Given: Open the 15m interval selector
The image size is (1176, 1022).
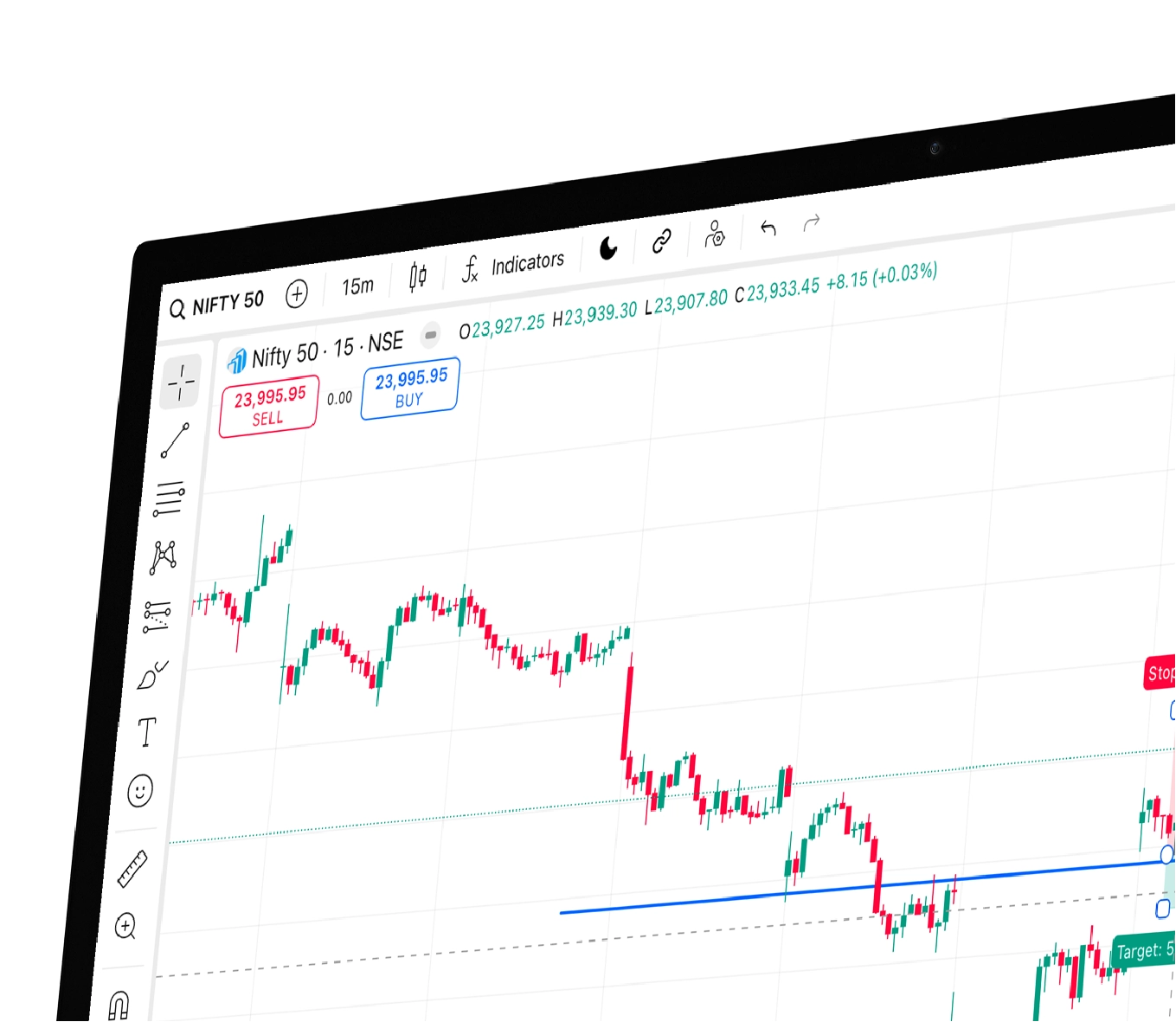Looking at the screenshot, I should click(x=357, y=286).
